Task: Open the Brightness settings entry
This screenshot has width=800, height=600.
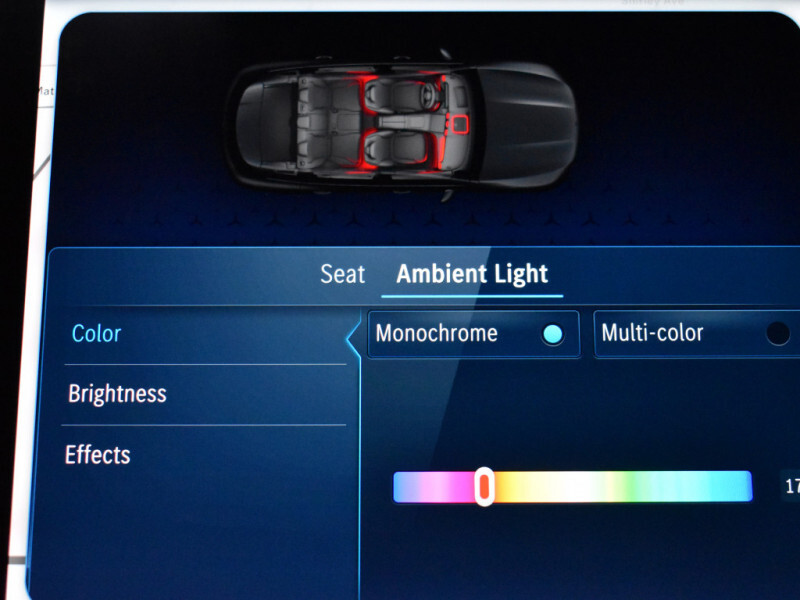Action: (117, 393)
